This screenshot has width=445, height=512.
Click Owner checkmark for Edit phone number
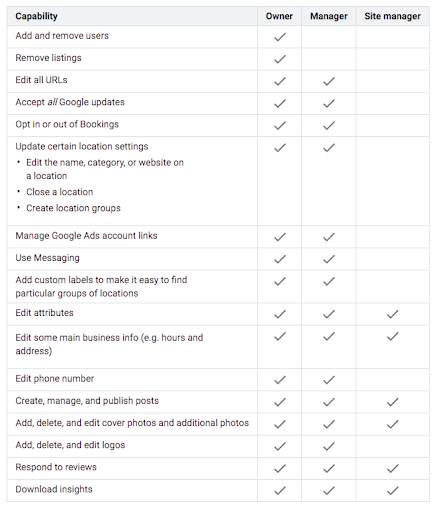[280, 380]
